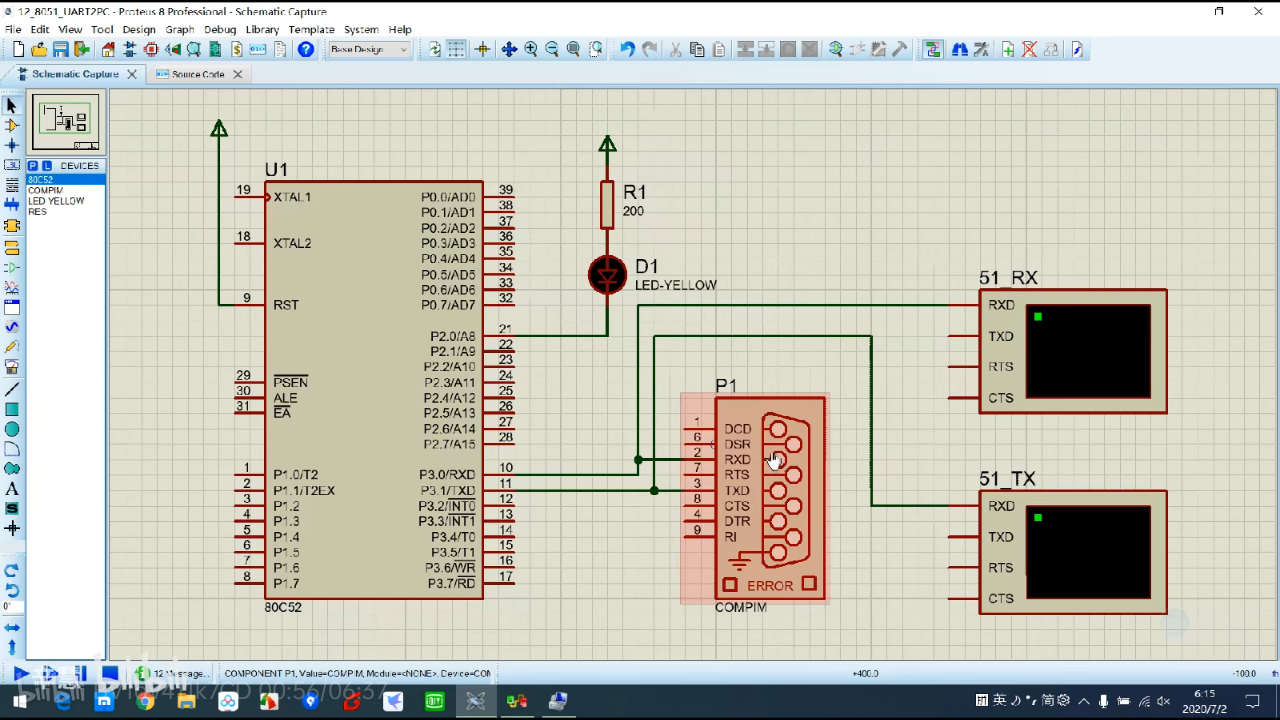The height and width of the screenshot is (720, 1280).
Task: Click the rotate clockwise icon in sidebar
Action: pos(12,570)
